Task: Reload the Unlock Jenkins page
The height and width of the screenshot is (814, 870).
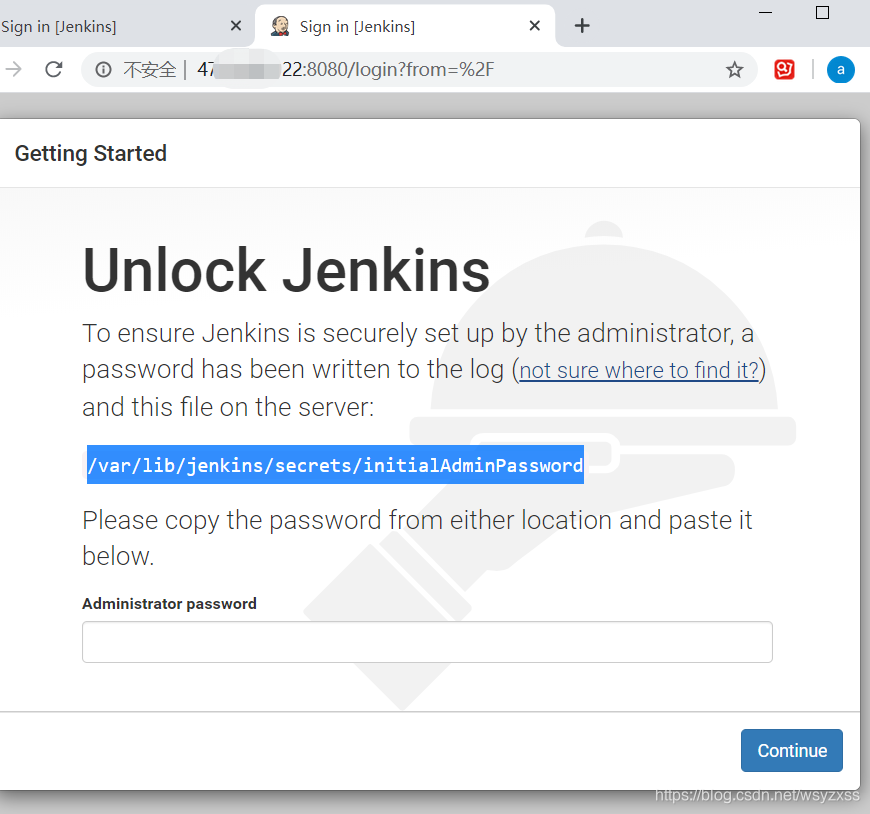Action: click(51, 69)
